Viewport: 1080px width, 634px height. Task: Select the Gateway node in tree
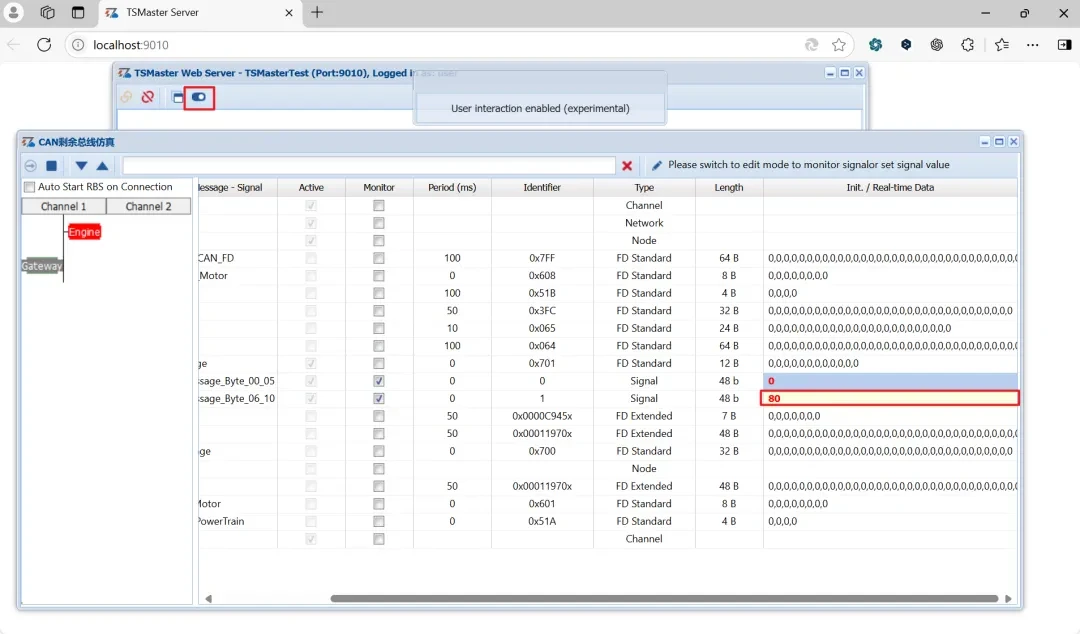click(41, 266)
